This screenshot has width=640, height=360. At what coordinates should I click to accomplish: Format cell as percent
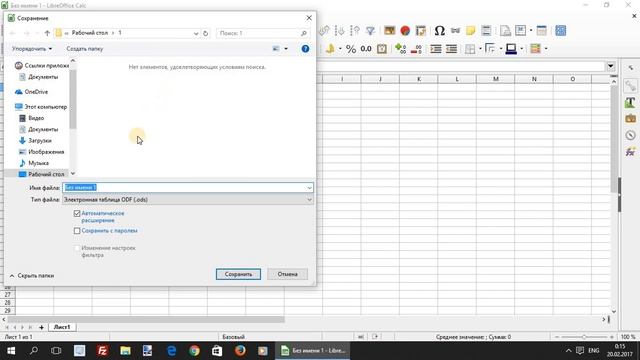point(351,49)
